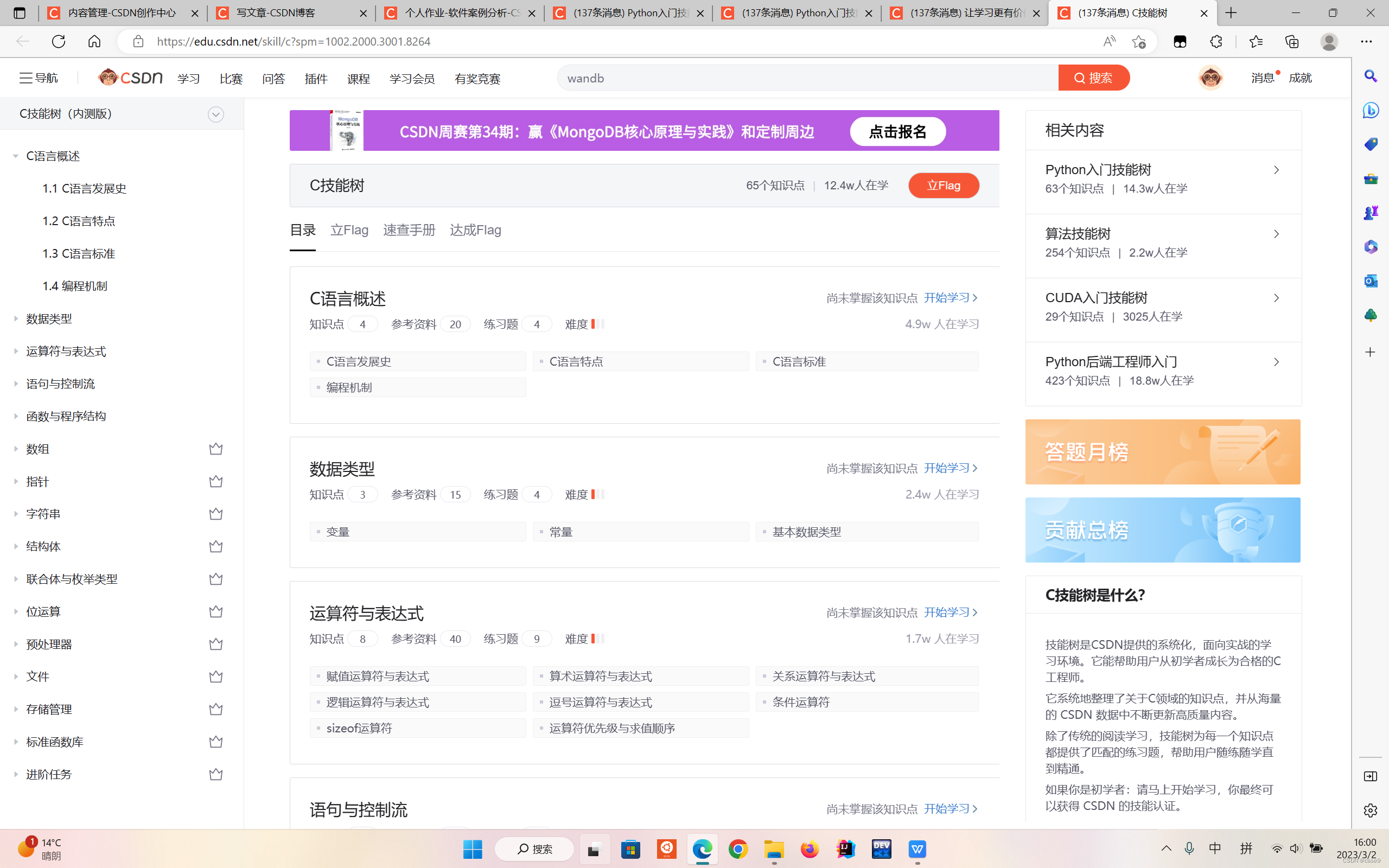Toggle the 1.2 C语言特点 tree item
1389x868 pixels.
point(79,221)
